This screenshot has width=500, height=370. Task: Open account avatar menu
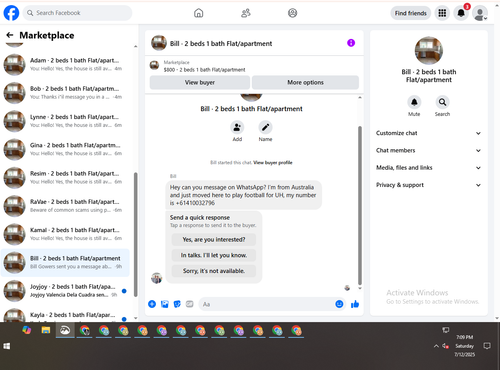click(480, 14)
